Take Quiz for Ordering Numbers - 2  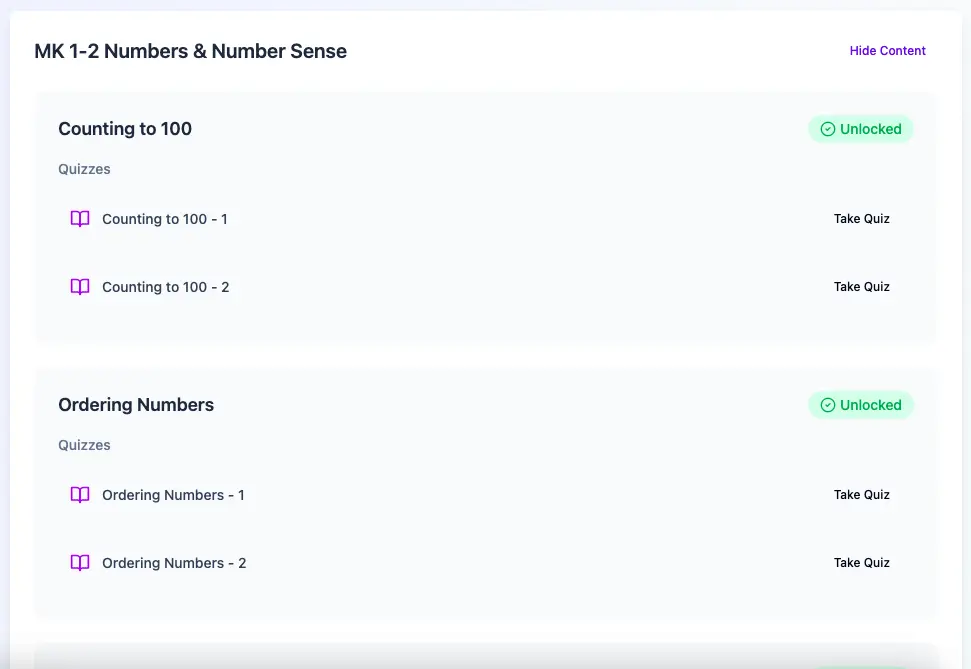[861, 563]
